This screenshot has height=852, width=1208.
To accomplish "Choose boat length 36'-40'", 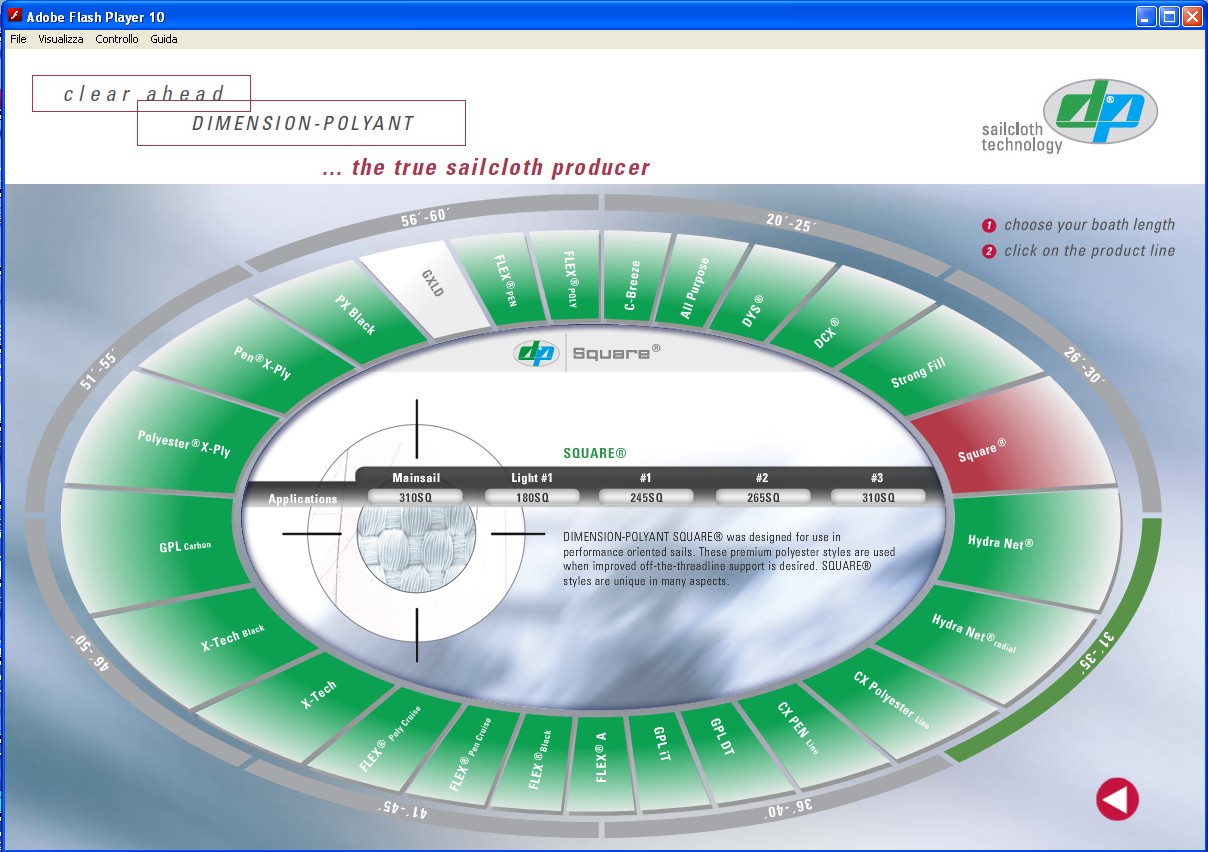I will (x=788, y=807).
